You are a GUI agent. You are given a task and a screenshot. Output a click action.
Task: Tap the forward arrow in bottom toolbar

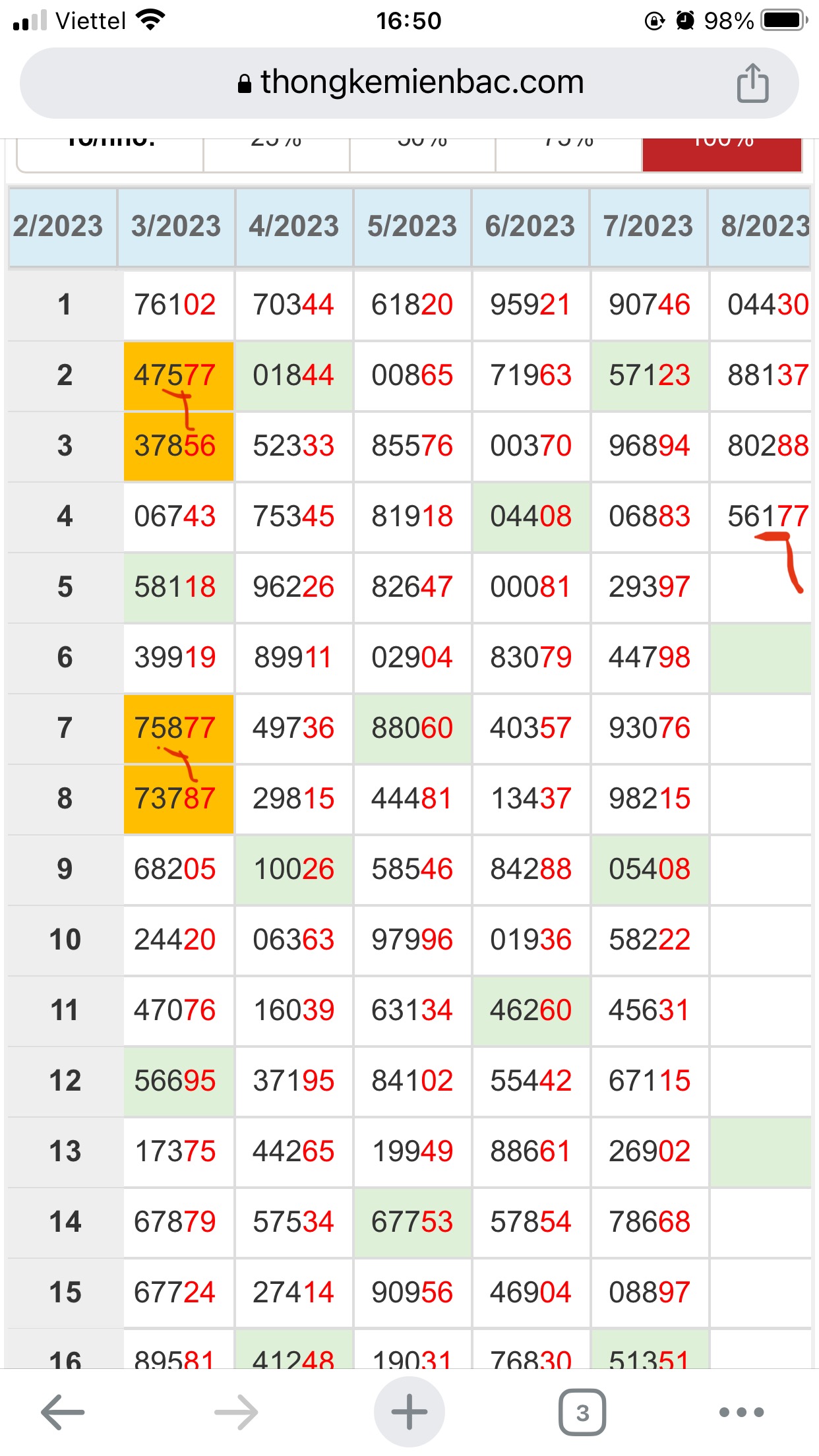coord(236,1412)
